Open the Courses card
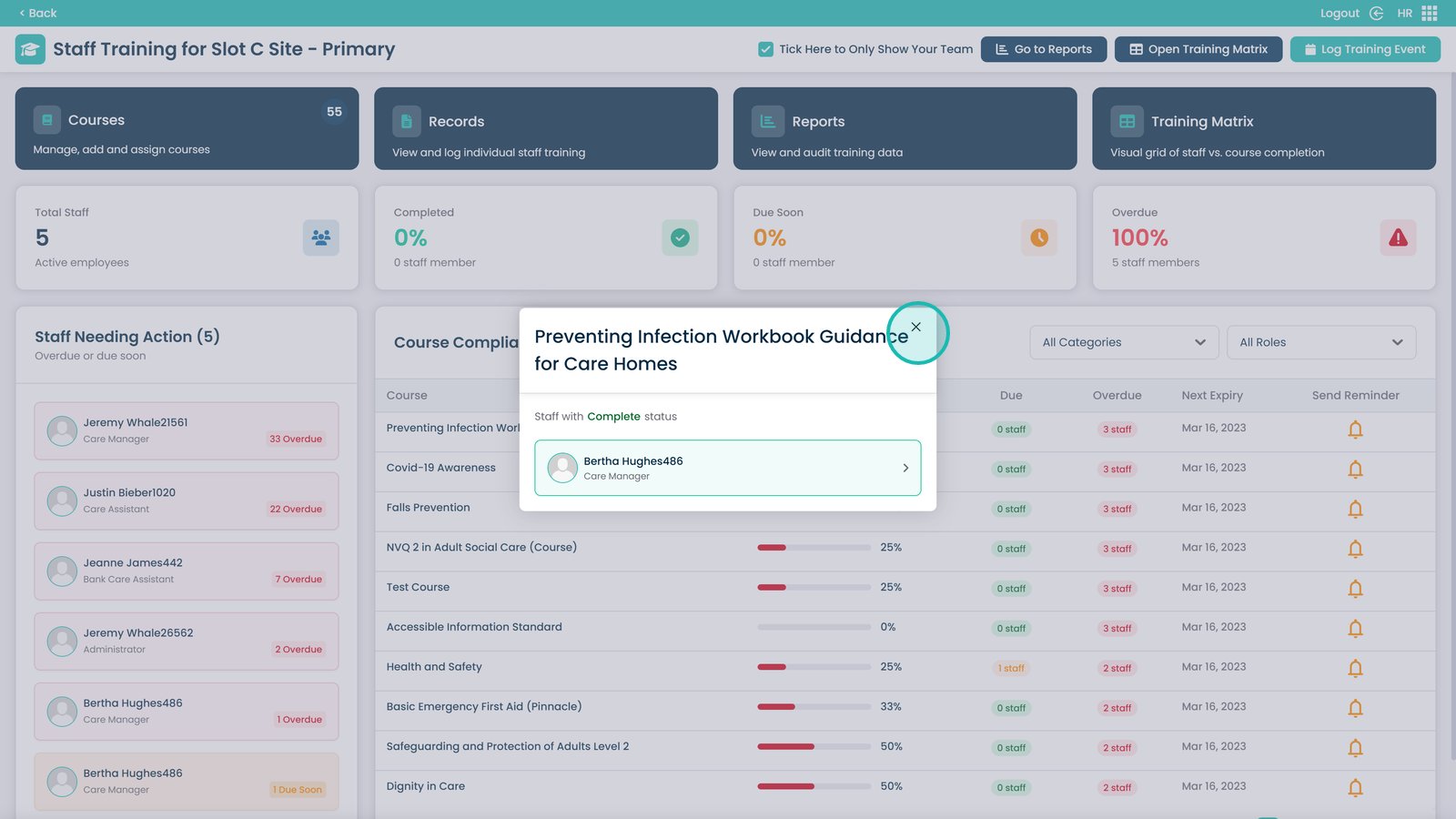 187,128
